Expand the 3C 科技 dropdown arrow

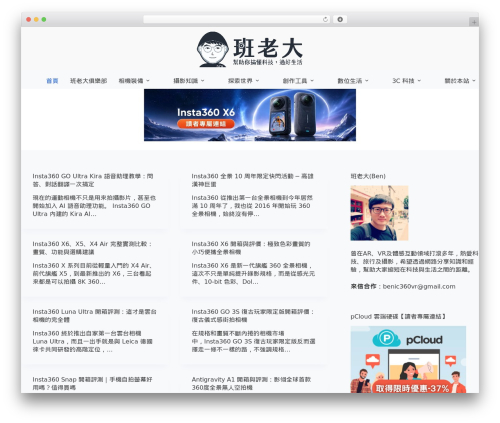pos(419,81)
